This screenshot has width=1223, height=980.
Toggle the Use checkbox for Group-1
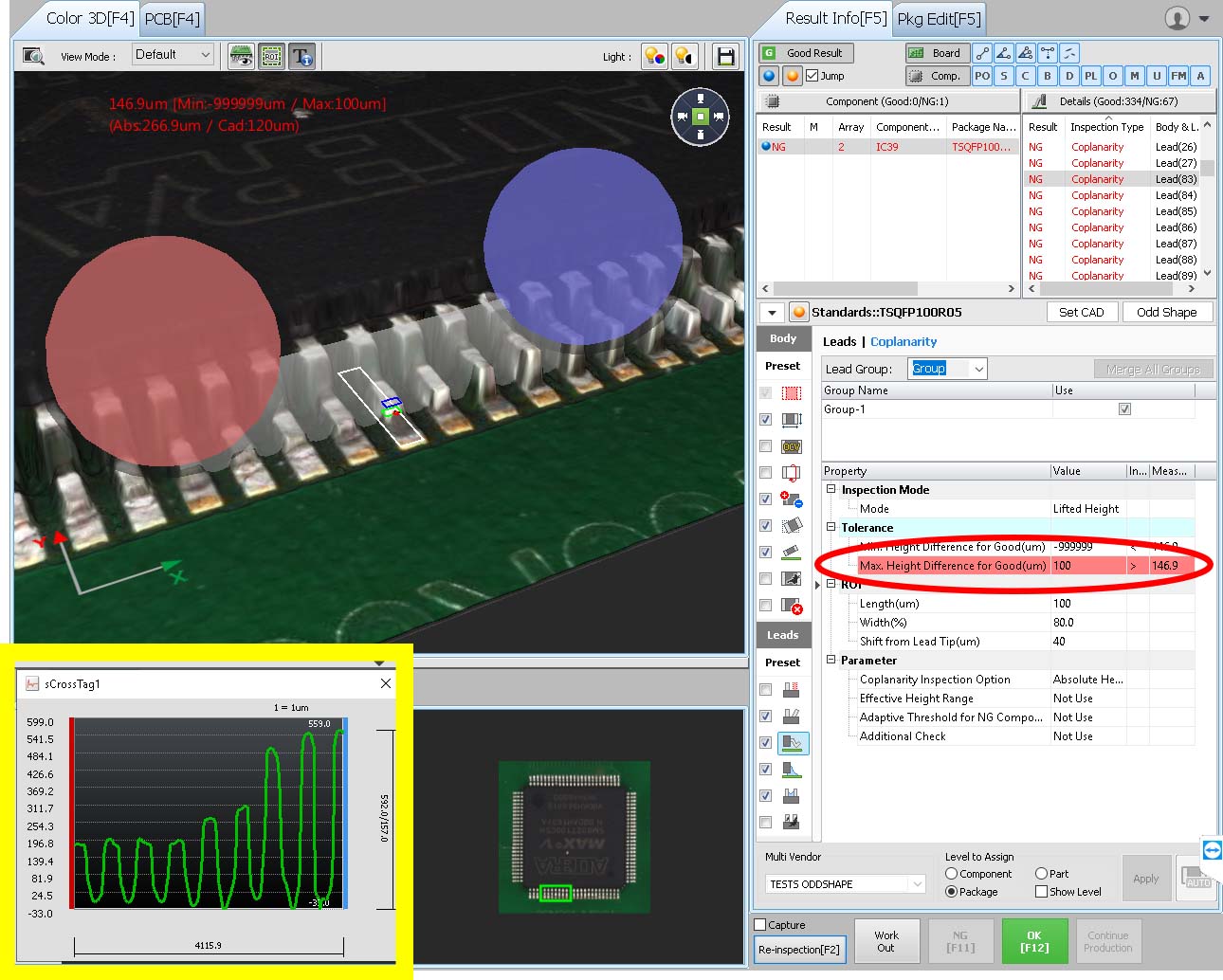click(1124, 408)
